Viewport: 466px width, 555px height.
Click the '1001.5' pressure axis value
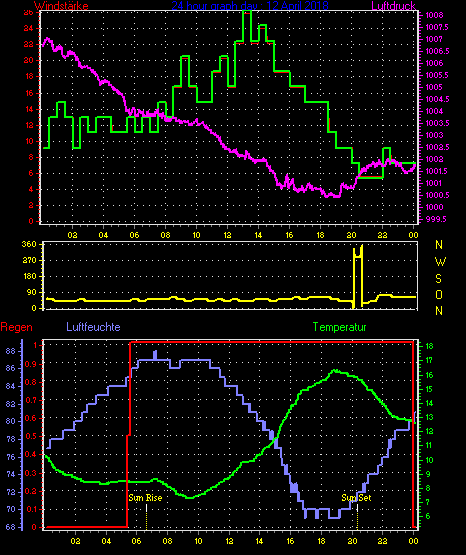tap(437, 171)
